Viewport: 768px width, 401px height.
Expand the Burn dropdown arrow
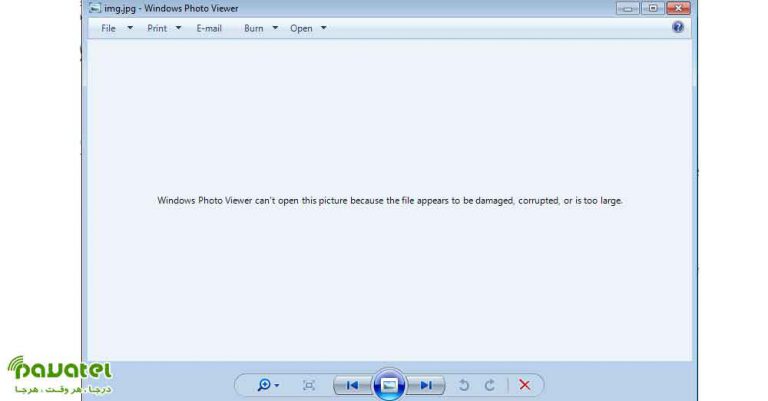click(x=275, y=28)
